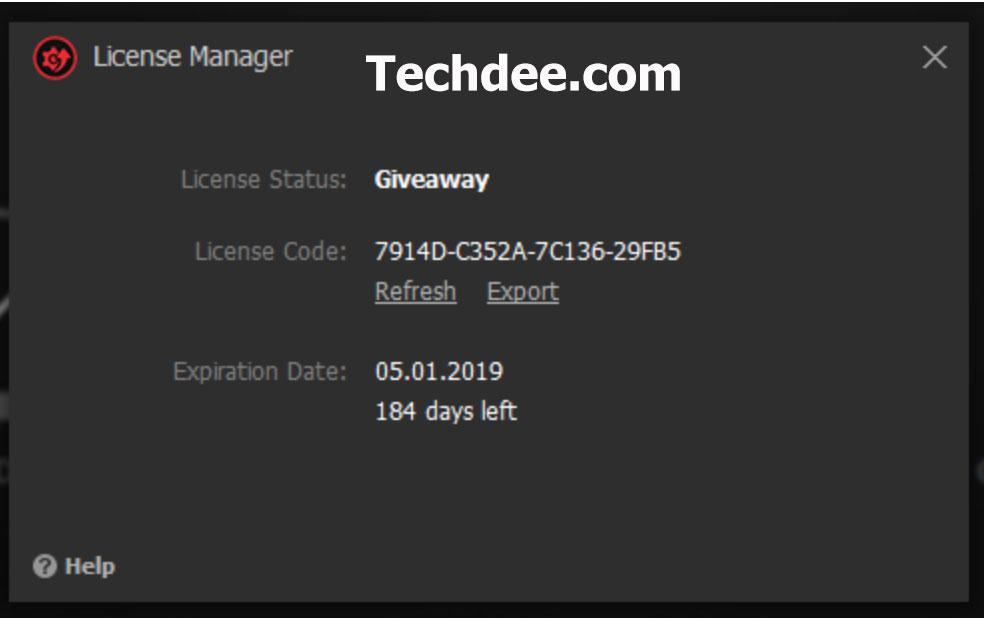The image size is (984, 618).
Task: Click the 'days left' text
Action: pos(471,411)
